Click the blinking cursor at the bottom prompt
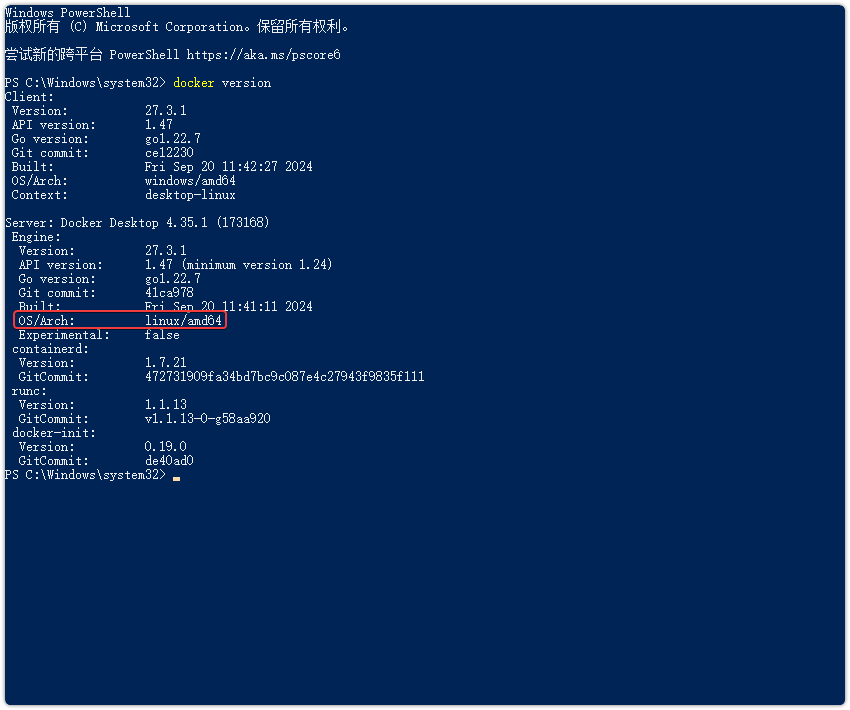The image size is (850, 710). click(176, 479)
